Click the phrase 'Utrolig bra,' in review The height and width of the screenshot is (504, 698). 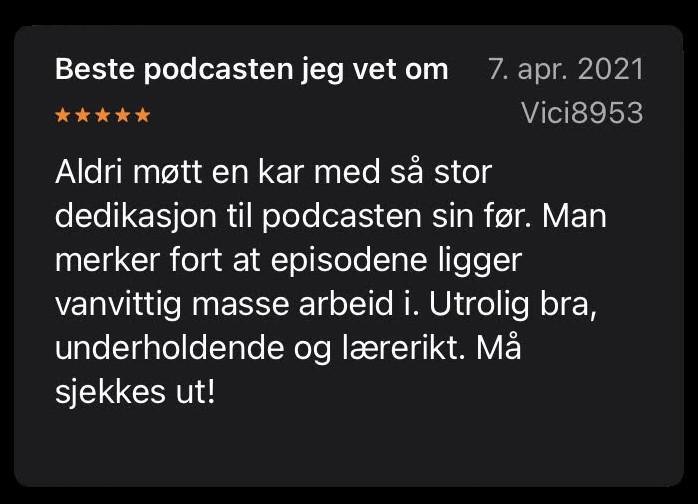(513, 305)
